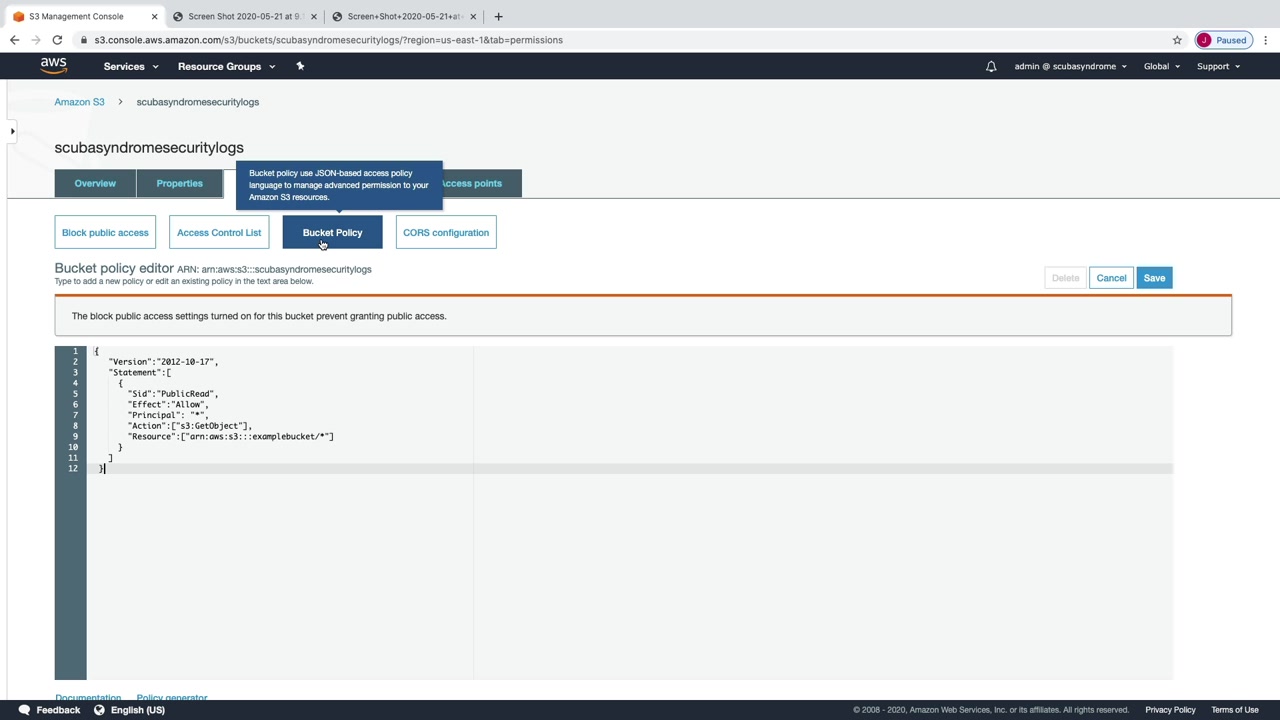The height and width of the screenshot is (720, 1280).
Task: Click the "Effect":"Allow" line
Action: pos(168,404)
